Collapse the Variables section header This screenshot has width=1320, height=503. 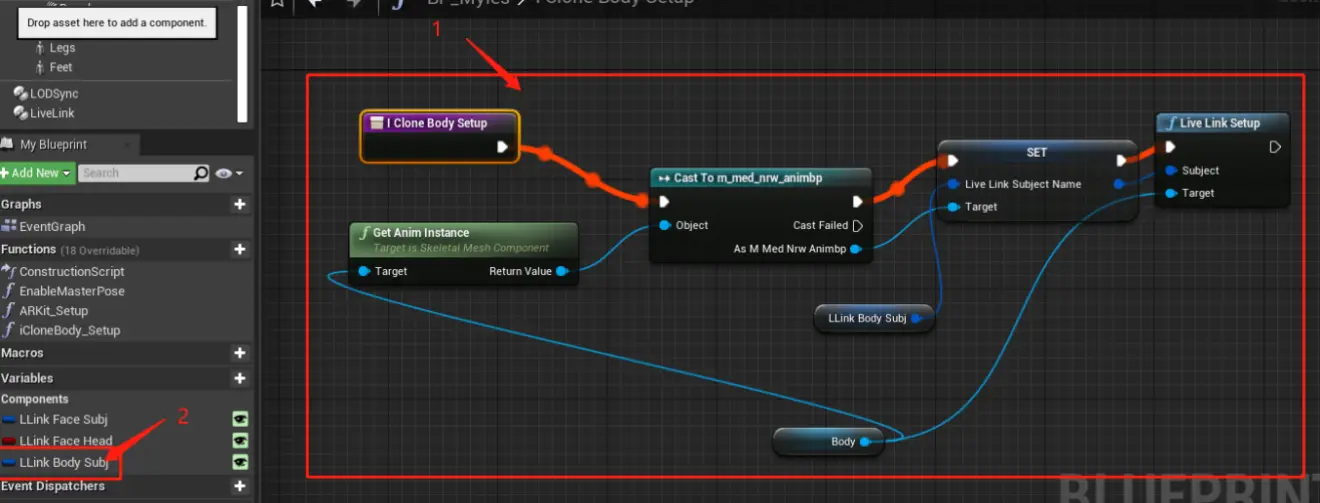pyautogui.click(x=27, y=378)
